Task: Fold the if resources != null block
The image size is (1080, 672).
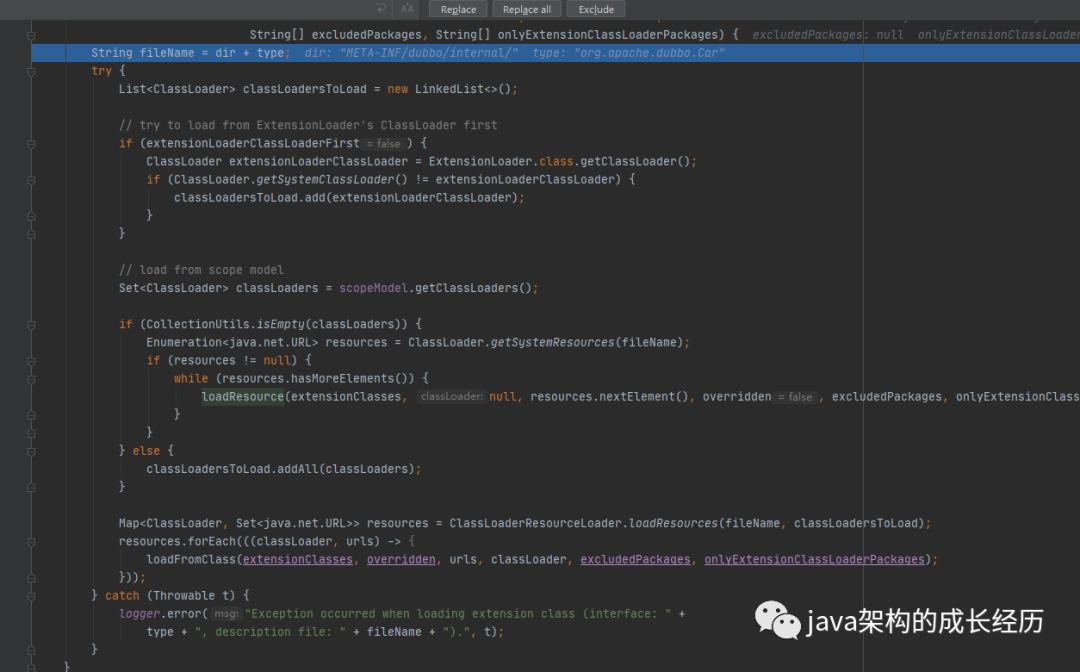Action: 31,361
